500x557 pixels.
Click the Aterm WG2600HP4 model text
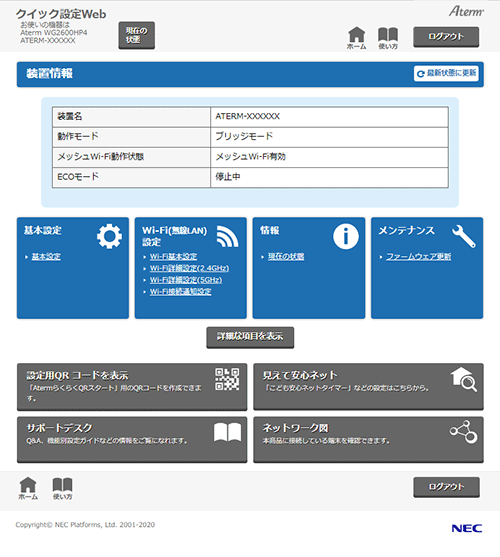coord(54,33)
